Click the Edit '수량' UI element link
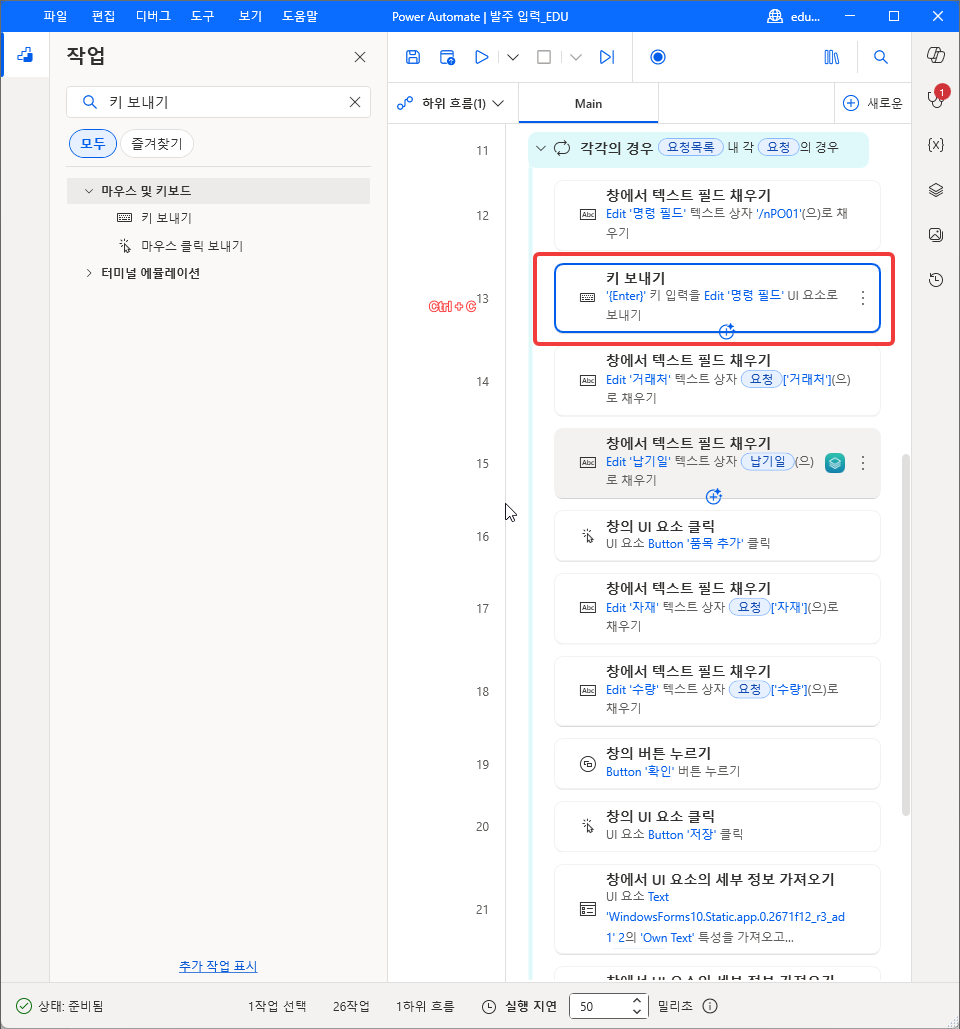The width and height of the screenshot is (960, 1029). [633, 689]
